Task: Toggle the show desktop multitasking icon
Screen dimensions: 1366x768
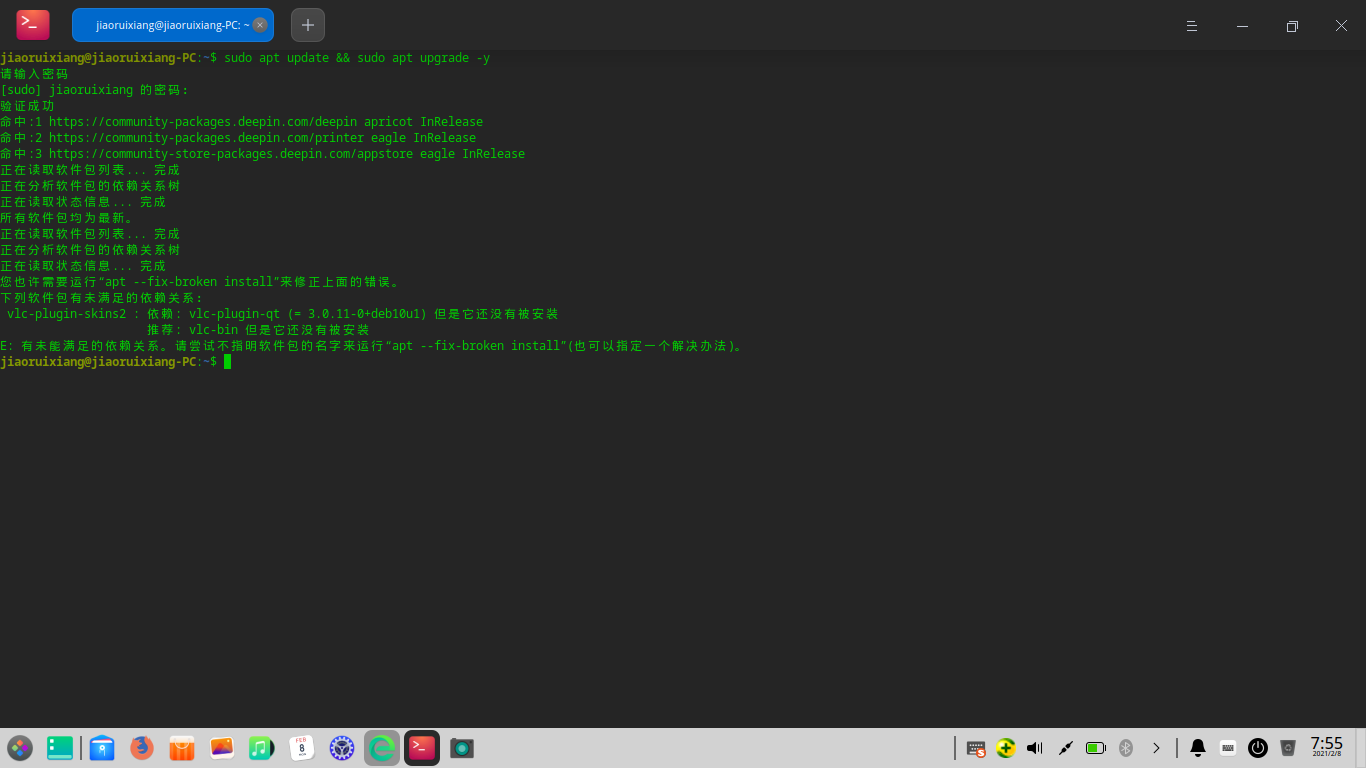Action: tap(60, 748)
